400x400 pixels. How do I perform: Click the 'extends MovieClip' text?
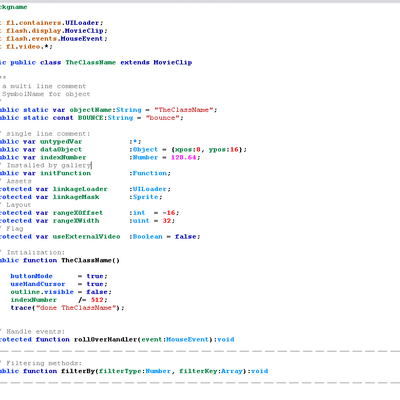tap(156, 62)
